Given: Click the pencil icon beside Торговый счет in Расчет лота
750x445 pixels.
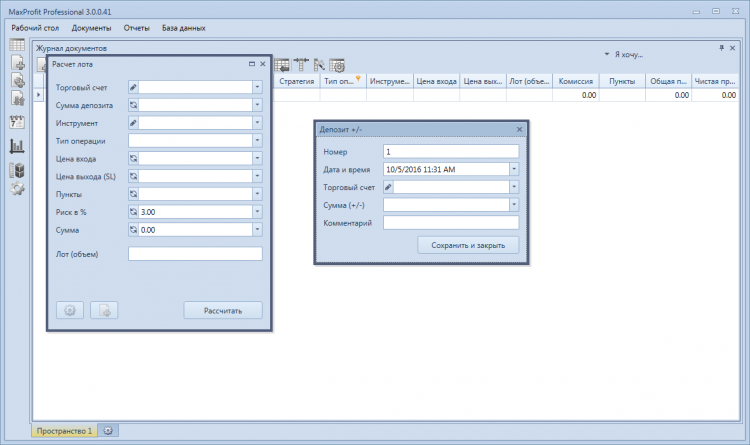Looking at the screenshot, I should point(133,87).
